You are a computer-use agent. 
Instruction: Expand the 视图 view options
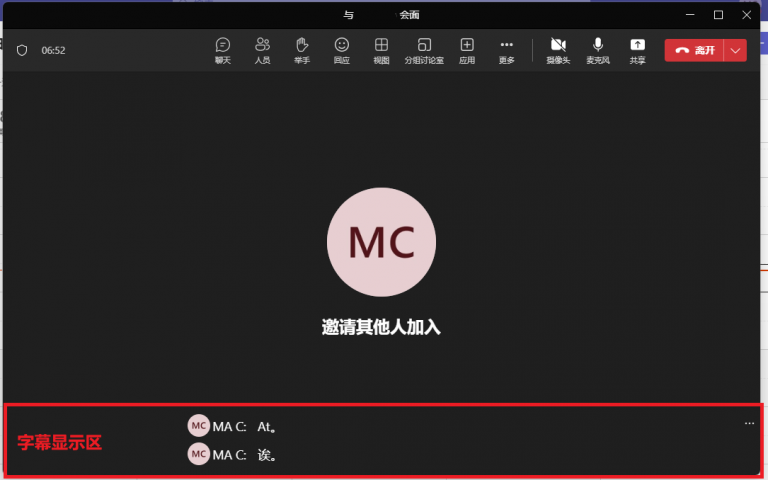click(381, 50)
